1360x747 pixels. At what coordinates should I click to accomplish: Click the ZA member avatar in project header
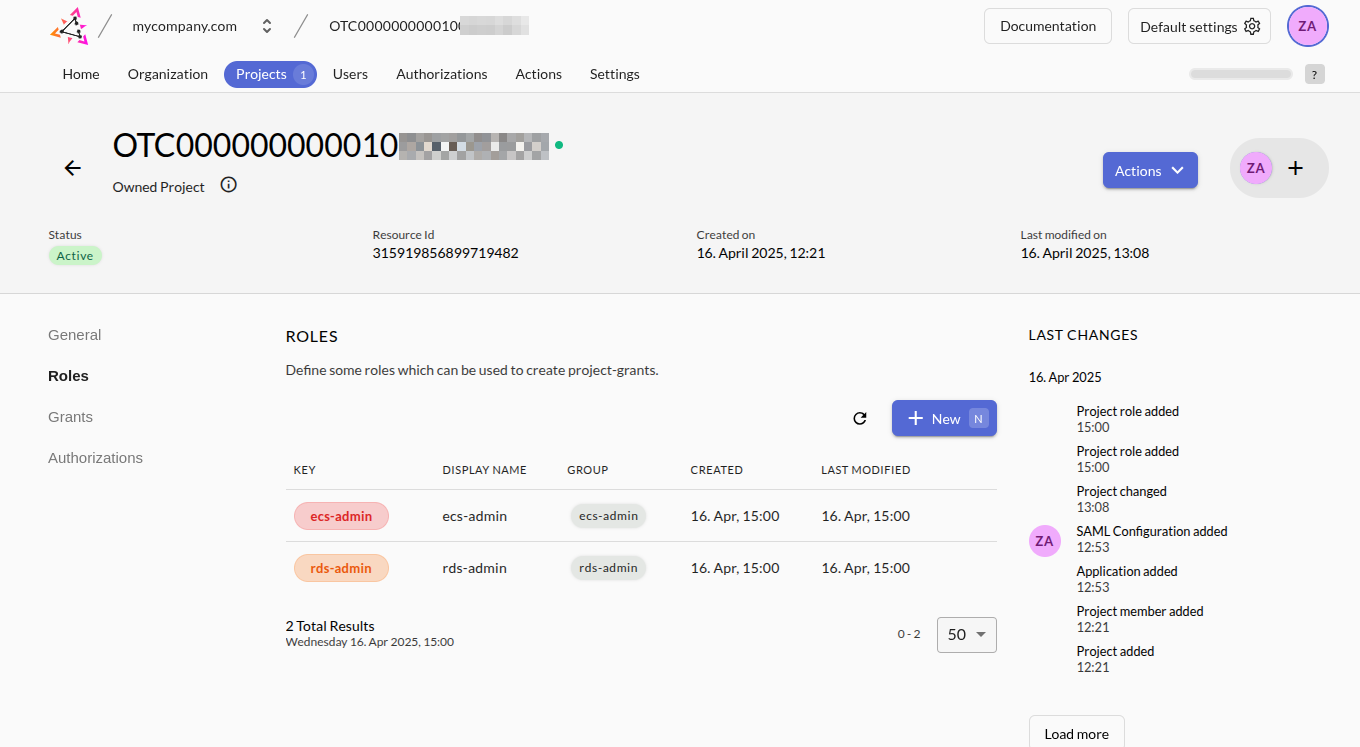pos(1256,168)
